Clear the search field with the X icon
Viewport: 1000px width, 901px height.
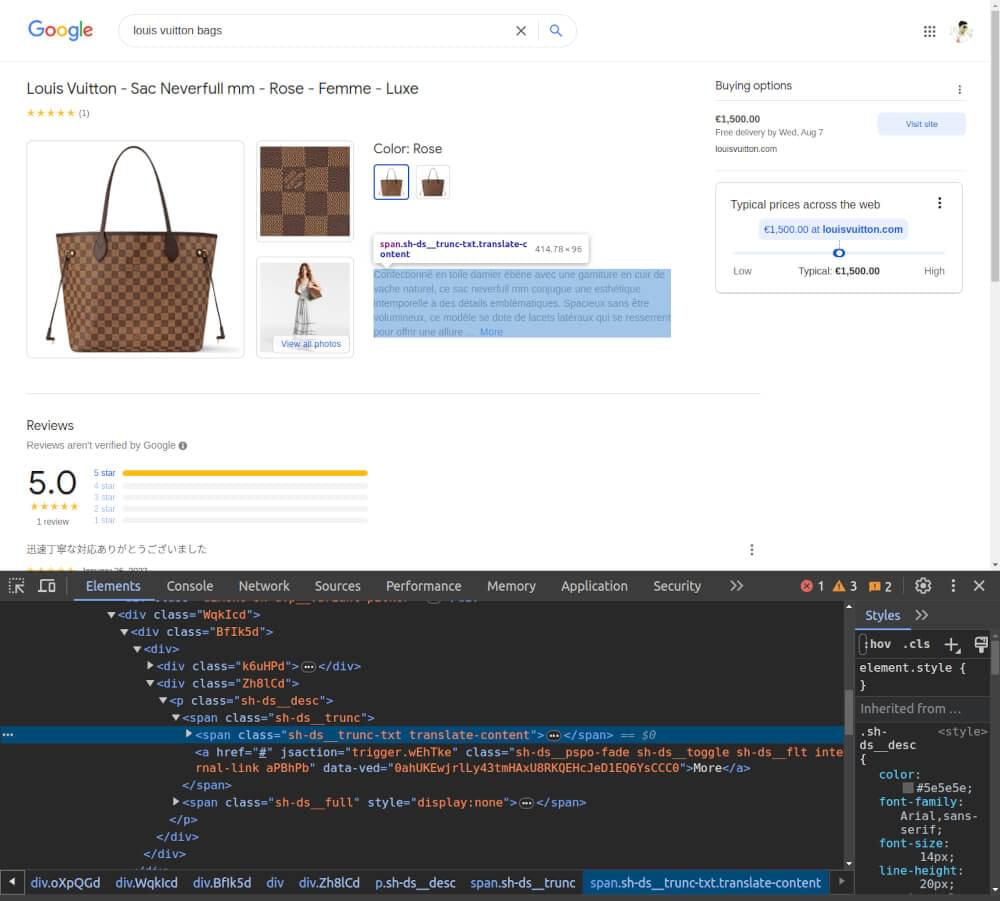click(521, 31)
